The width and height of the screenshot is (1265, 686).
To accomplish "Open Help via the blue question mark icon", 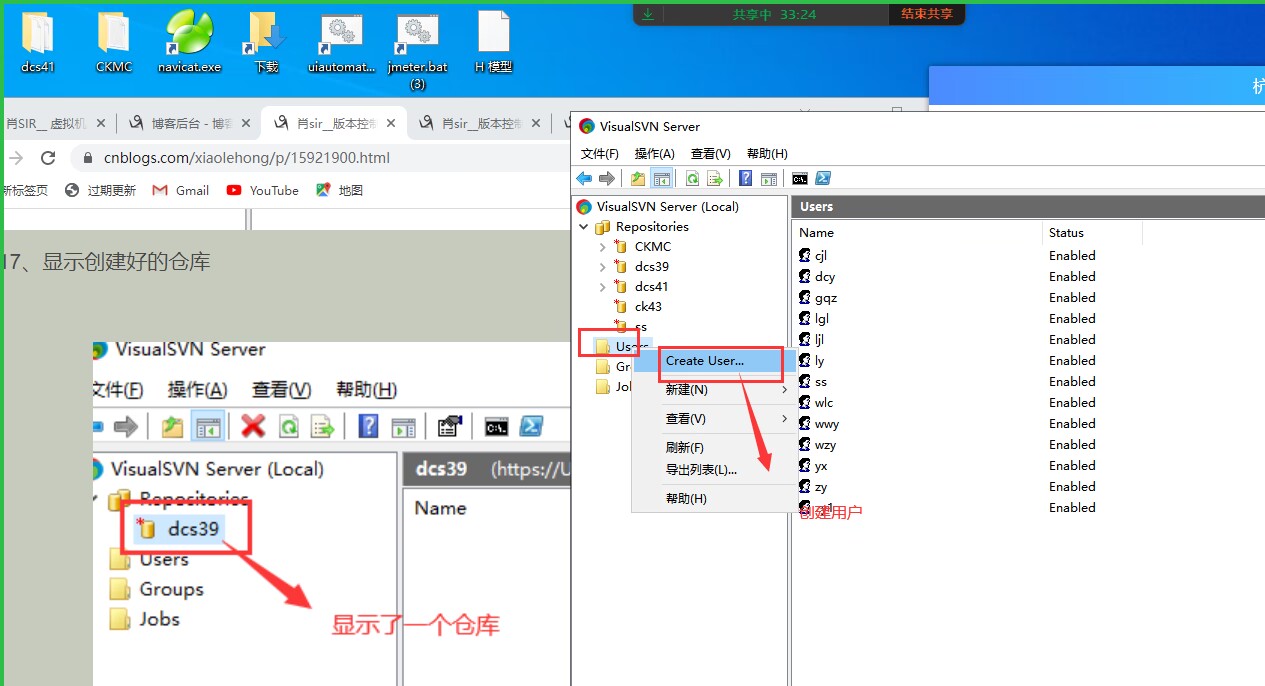I will click(x=746, y=179).
